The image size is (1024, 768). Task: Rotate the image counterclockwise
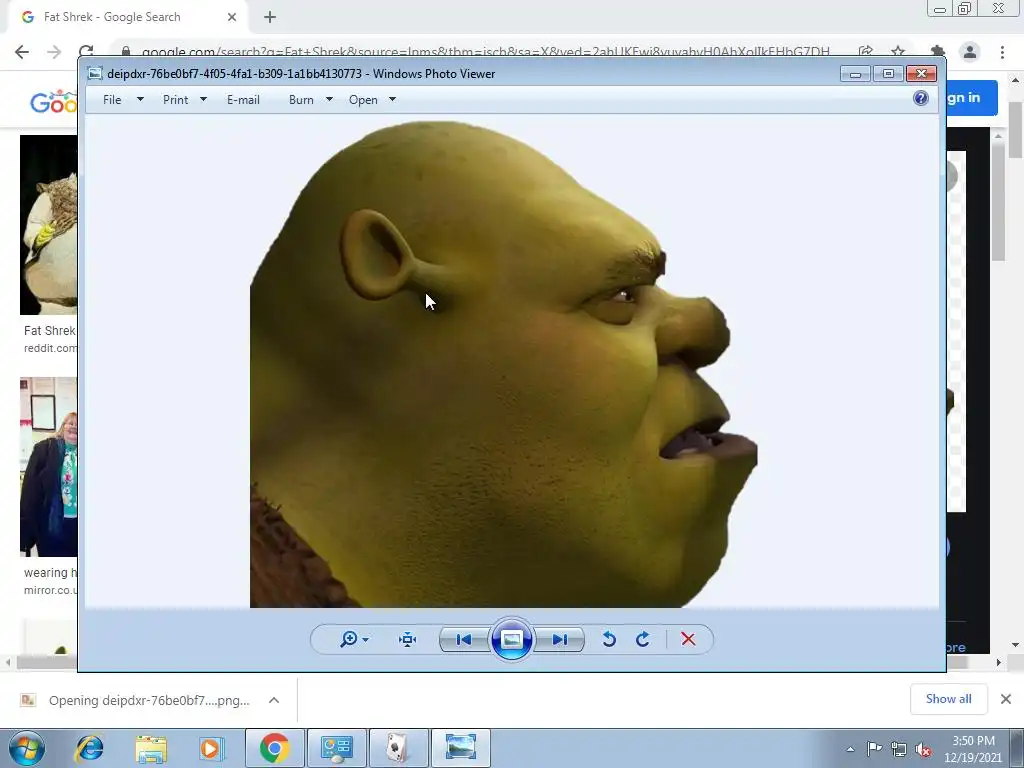click(609, 639)
